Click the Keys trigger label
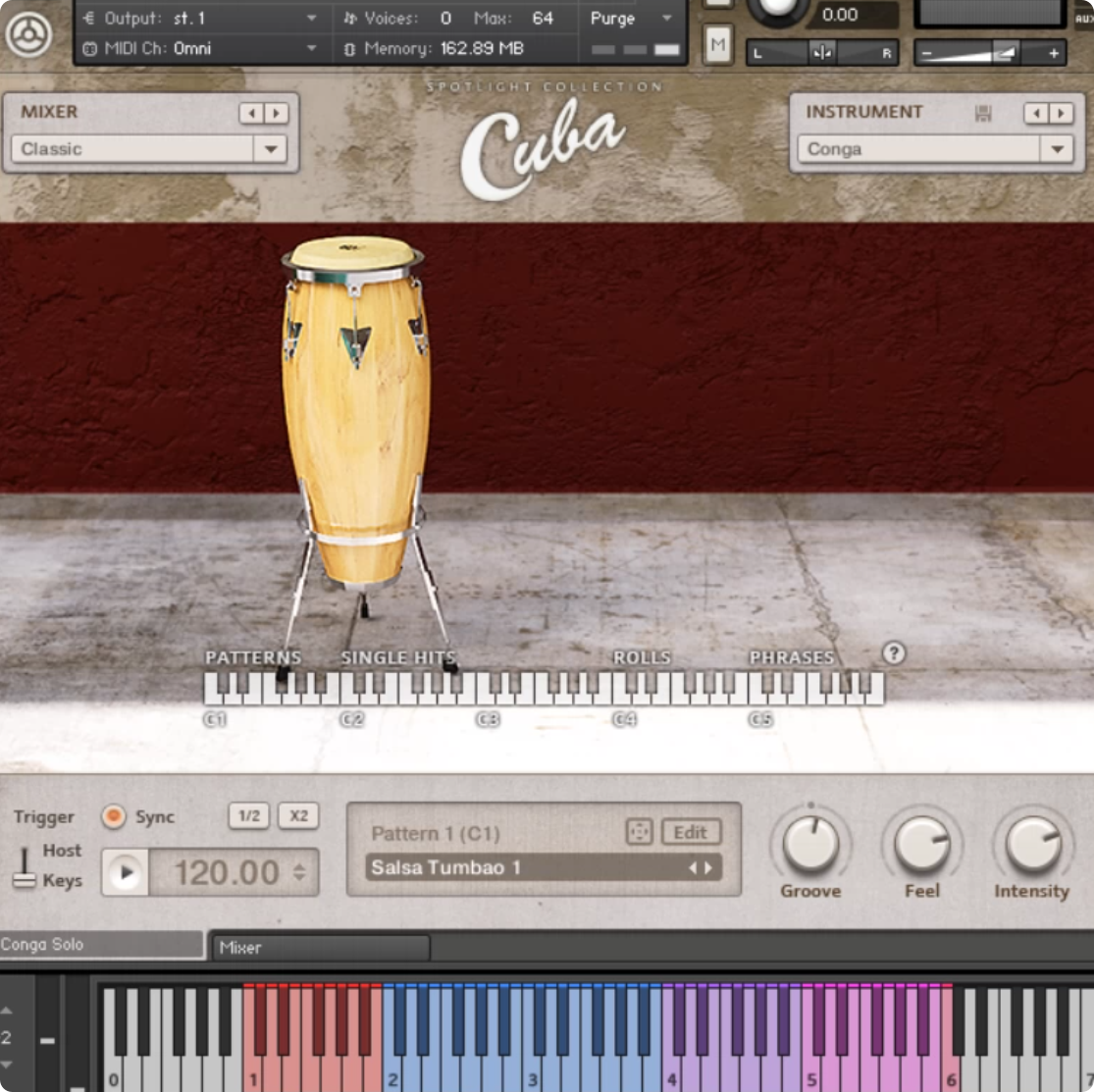 pos(62,880)
